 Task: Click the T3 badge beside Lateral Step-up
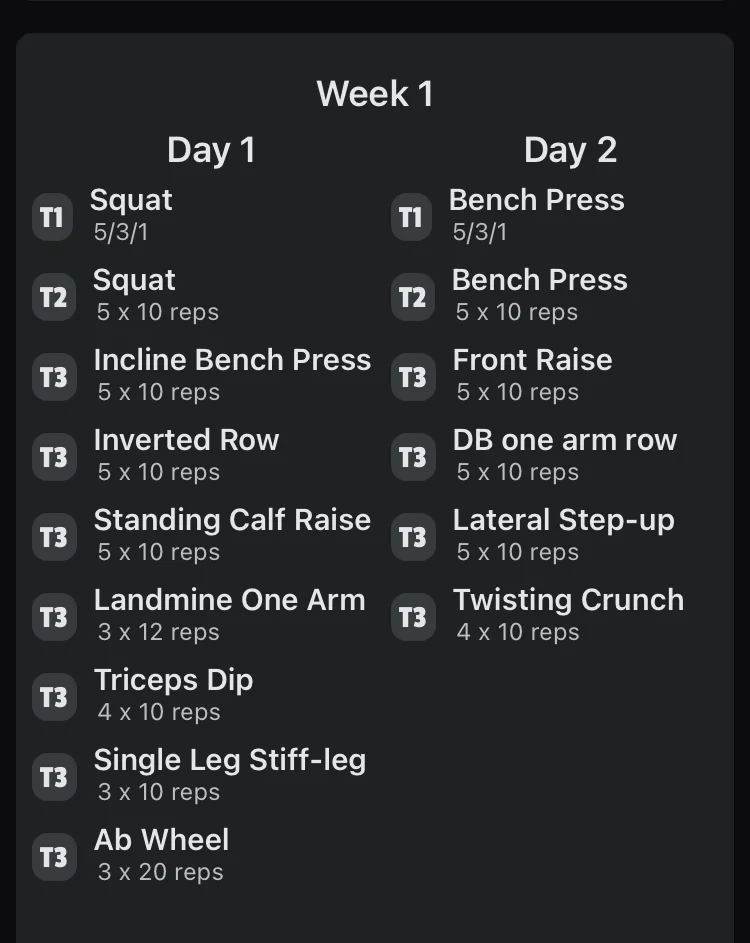pyautogui.click(x=412, y=537)
